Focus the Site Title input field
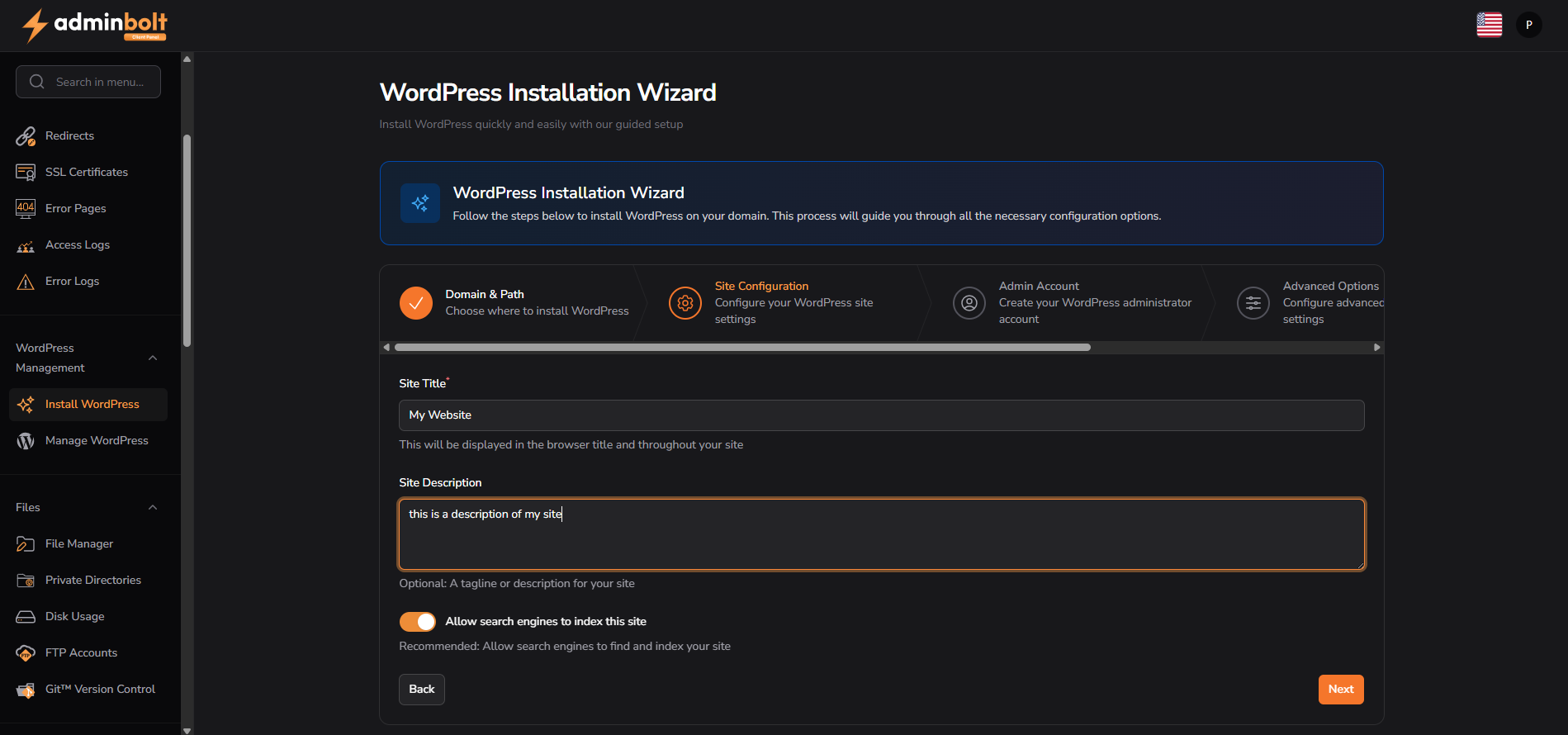1568x735 pixels. (882, 415)
